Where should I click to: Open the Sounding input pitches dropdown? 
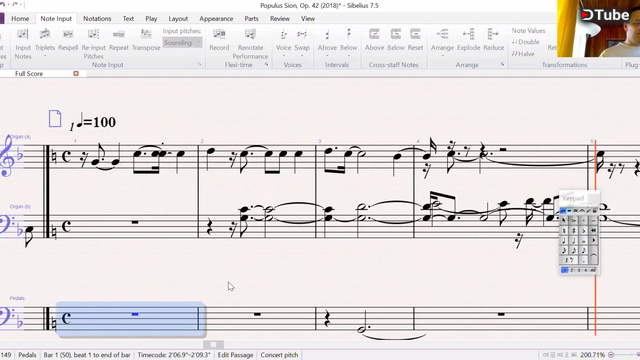tap(182, 42)
